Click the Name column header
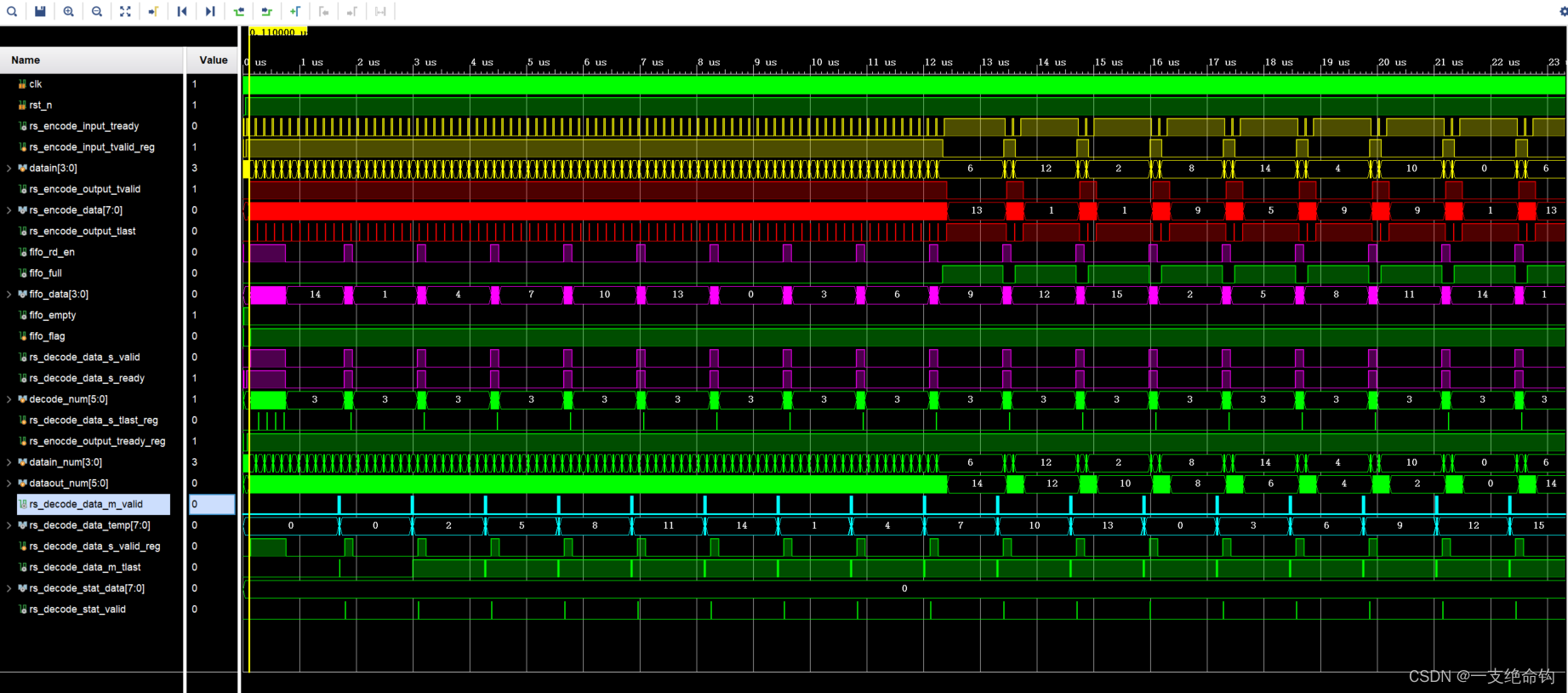Image resolution: width=1568 pixels, height=693 pixels. 92,60
